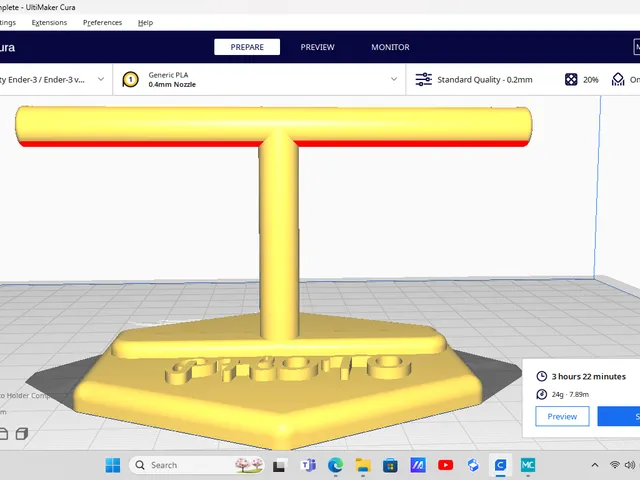Screen dimensions: 640x480
Task: Expand the Ender-3 printer selector dropdown
Action: [101, 79]
